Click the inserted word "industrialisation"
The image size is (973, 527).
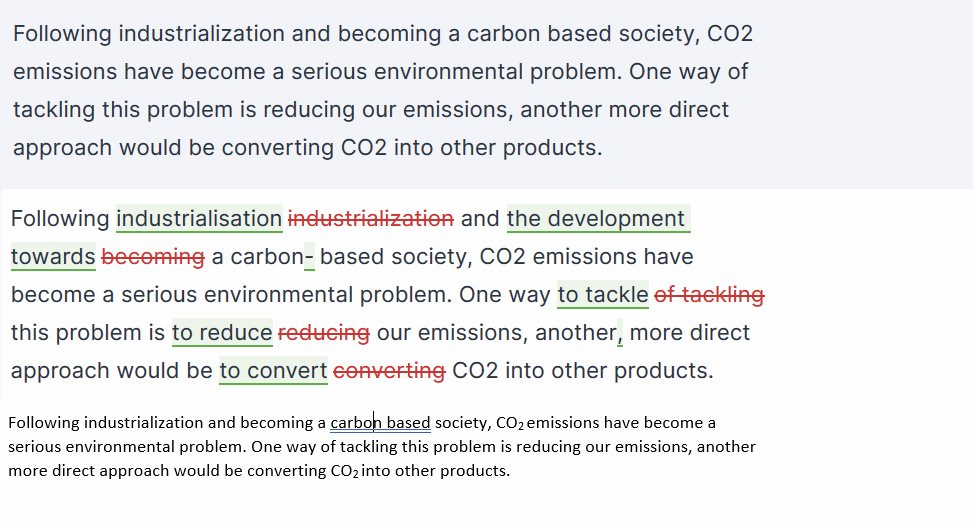(x=199, y=219)
